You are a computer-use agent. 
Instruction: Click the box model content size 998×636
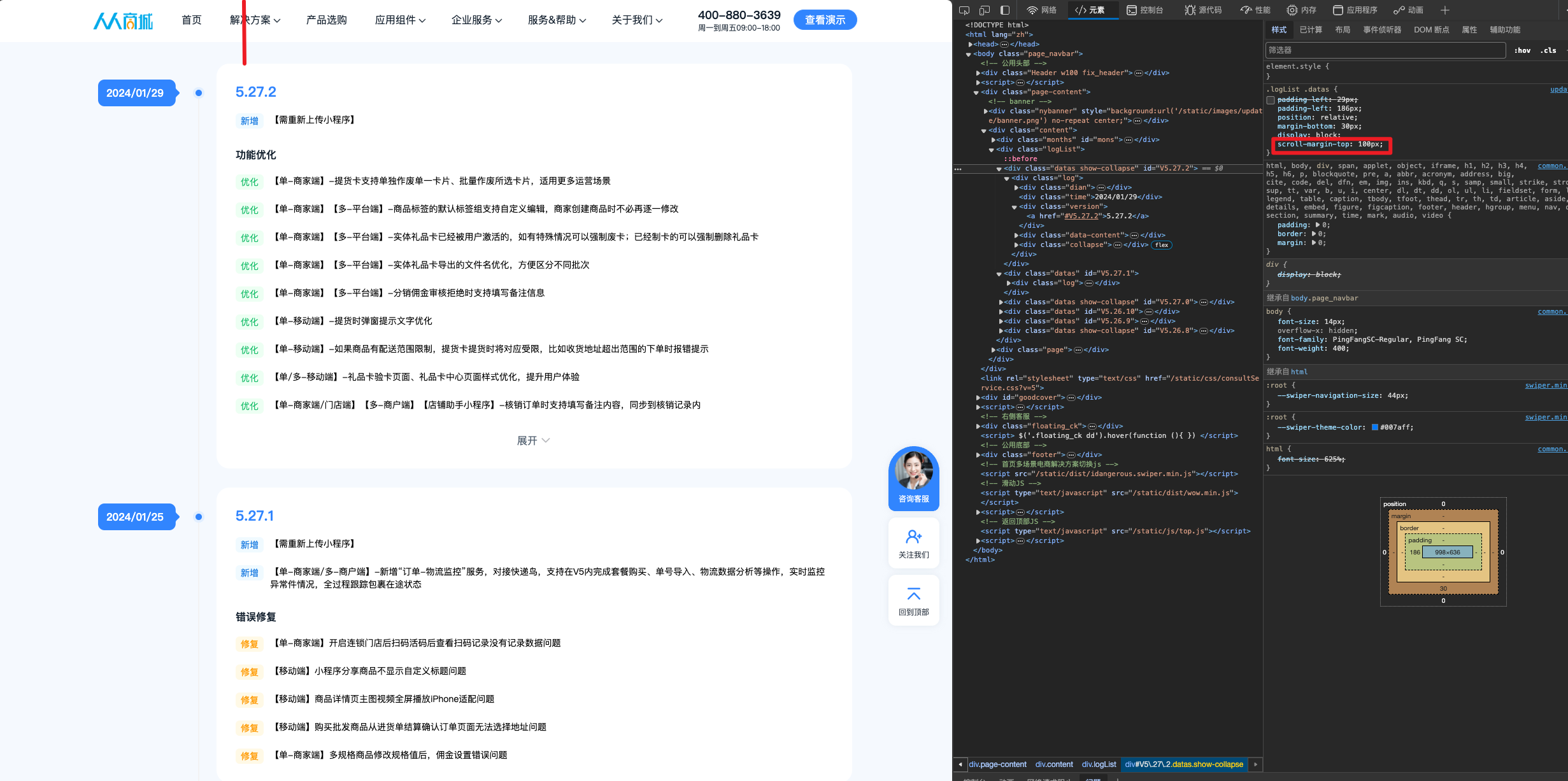point(1448,552)
